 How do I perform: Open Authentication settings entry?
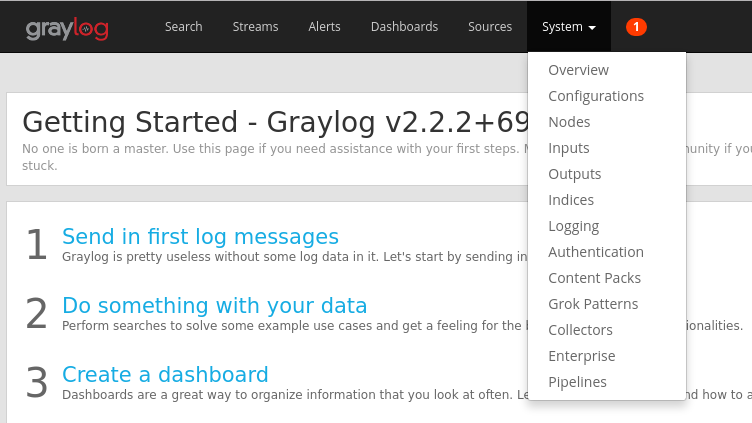click(x=596, y=252)
